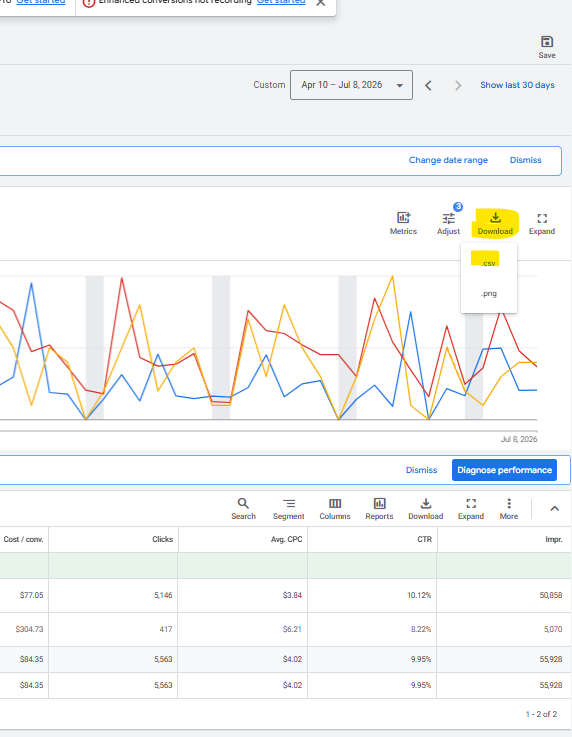
Task: Sort by Avg. CPC column header
Action: click(286, 540)
